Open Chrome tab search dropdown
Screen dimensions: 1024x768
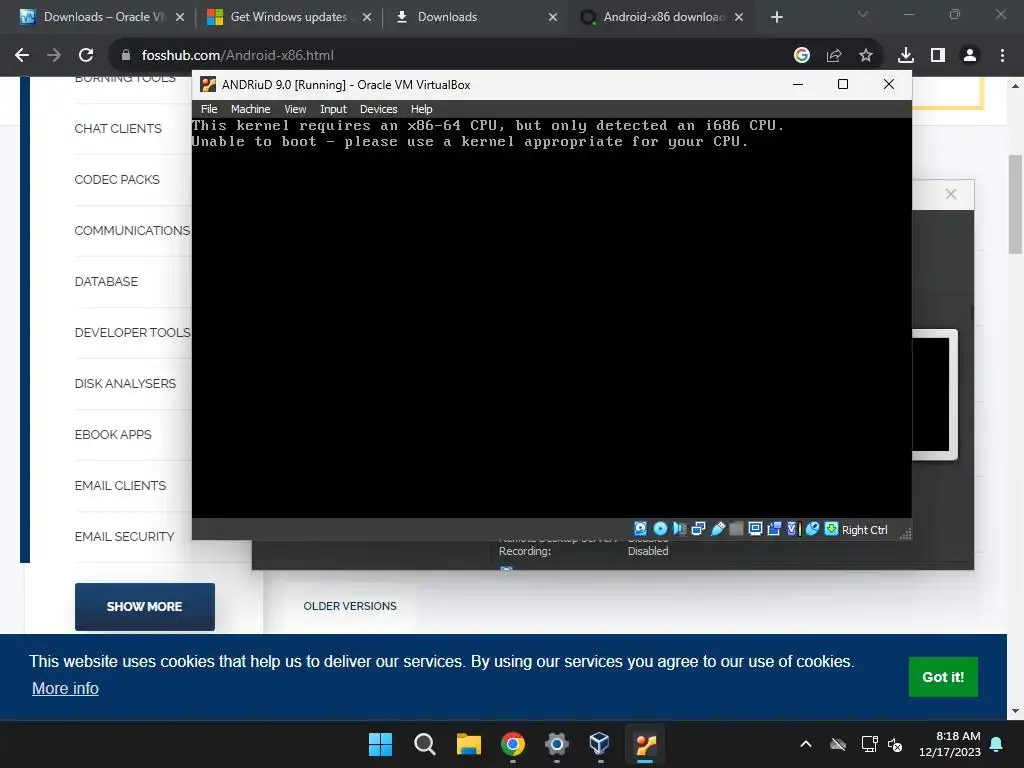863,14
